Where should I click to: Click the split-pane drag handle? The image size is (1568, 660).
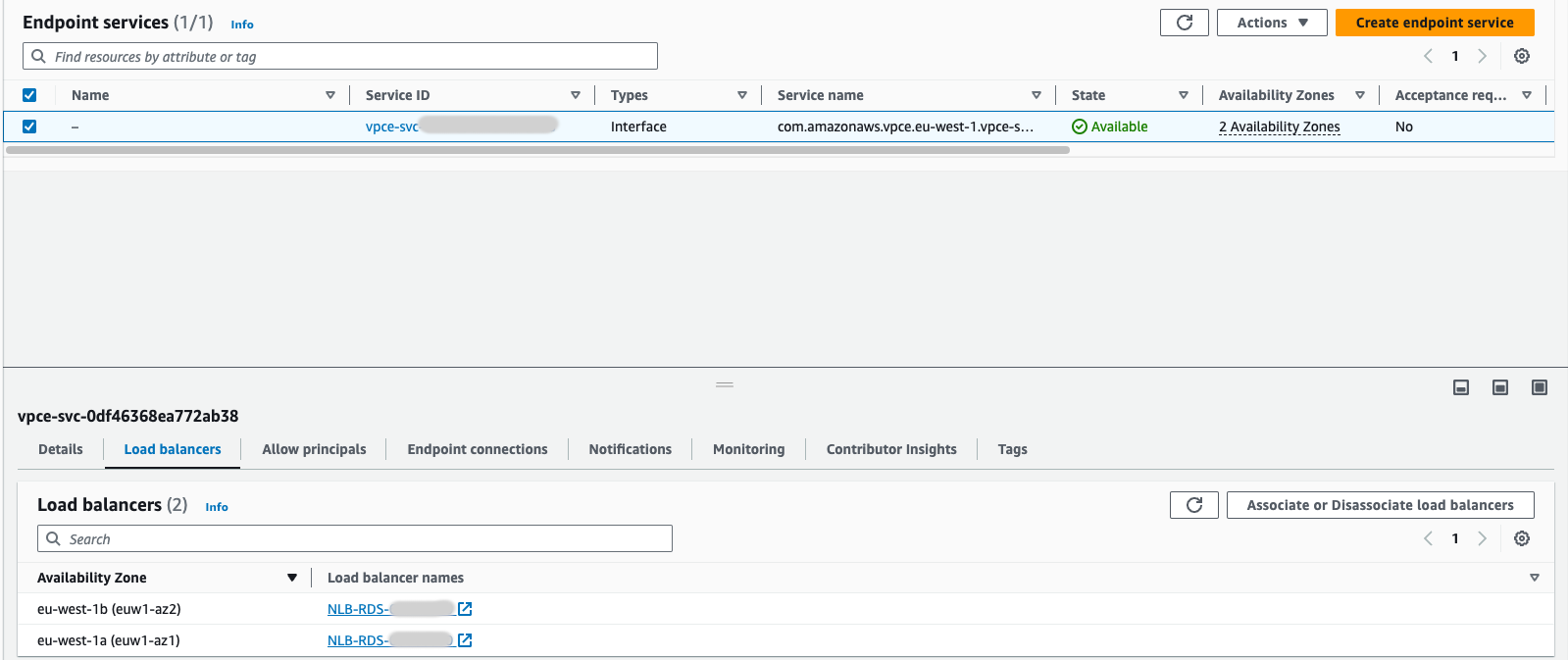(725, 384)
